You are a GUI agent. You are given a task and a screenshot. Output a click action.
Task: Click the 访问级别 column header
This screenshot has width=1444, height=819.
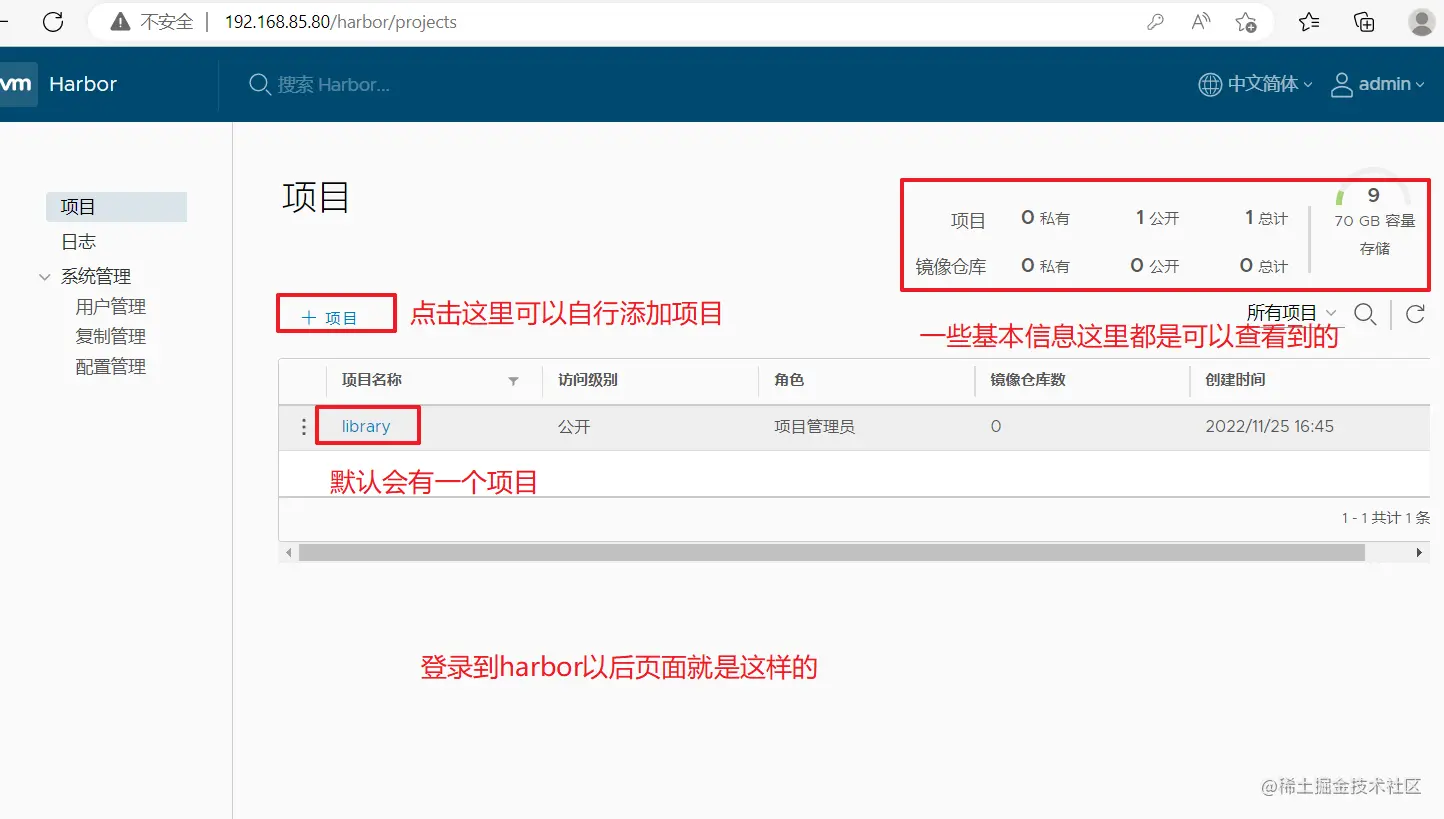pos(588,380)
